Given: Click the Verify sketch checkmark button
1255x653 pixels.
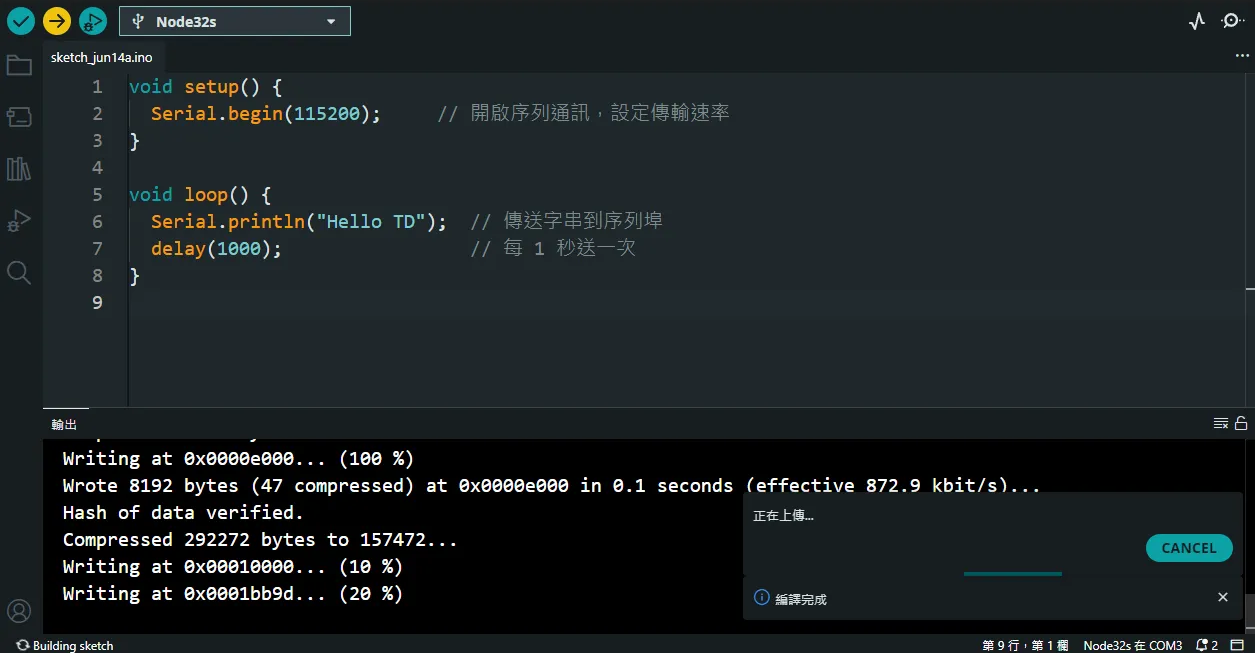Looking at the screenshot, I should coord(21,20).
